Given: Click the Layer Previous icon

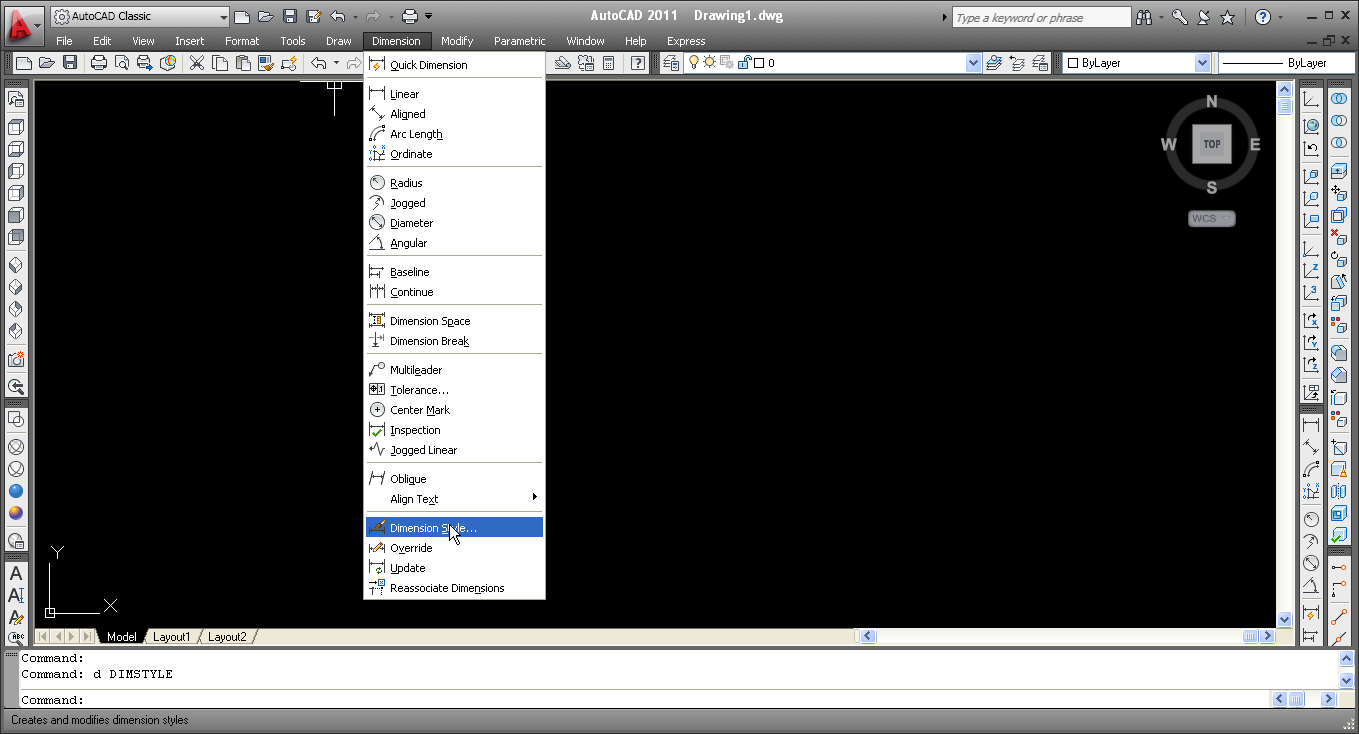Looking at the screenshot, I should coord(1017,63).
